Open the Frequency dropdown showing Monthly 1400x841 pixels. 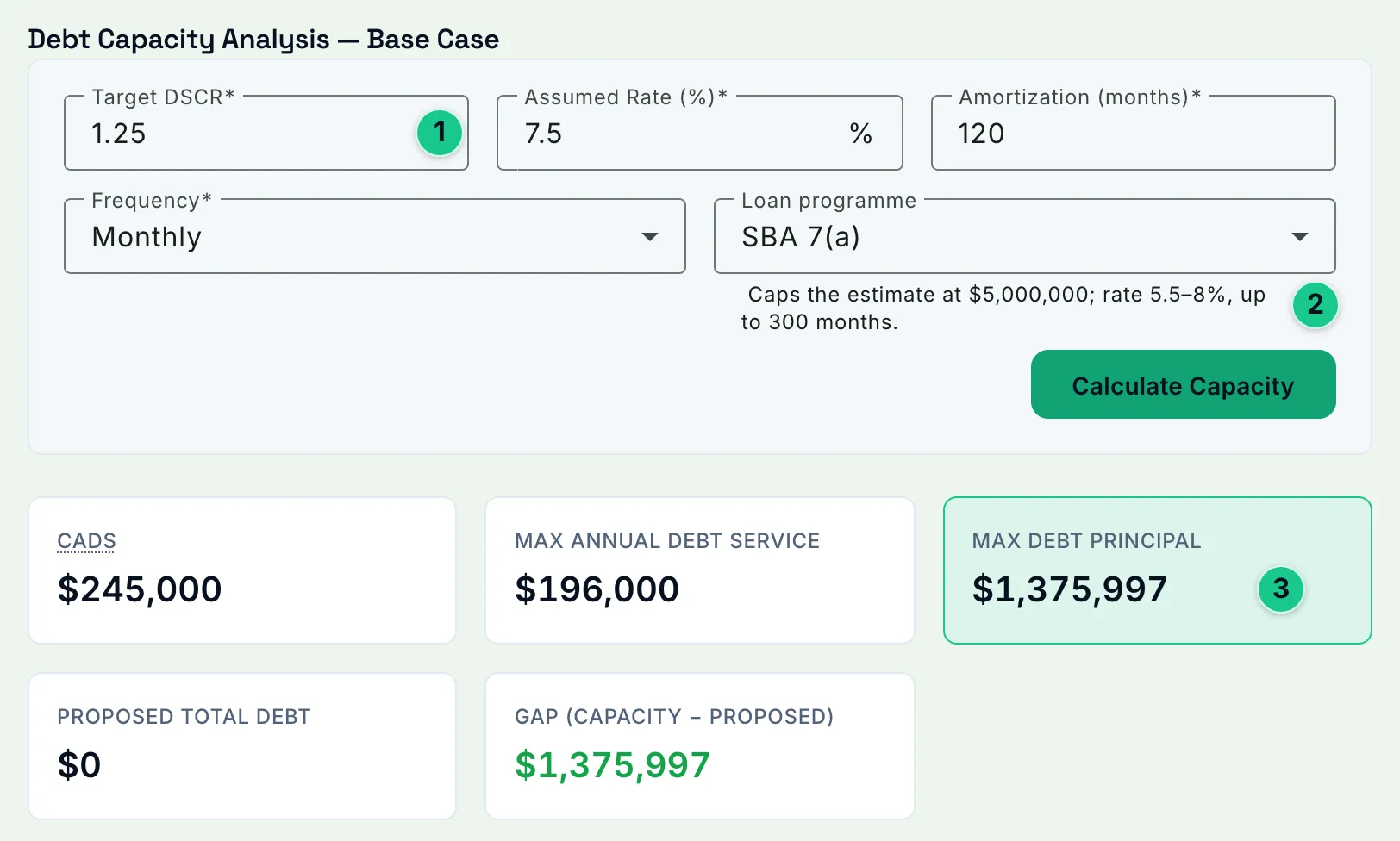click(x=375, y=237)
